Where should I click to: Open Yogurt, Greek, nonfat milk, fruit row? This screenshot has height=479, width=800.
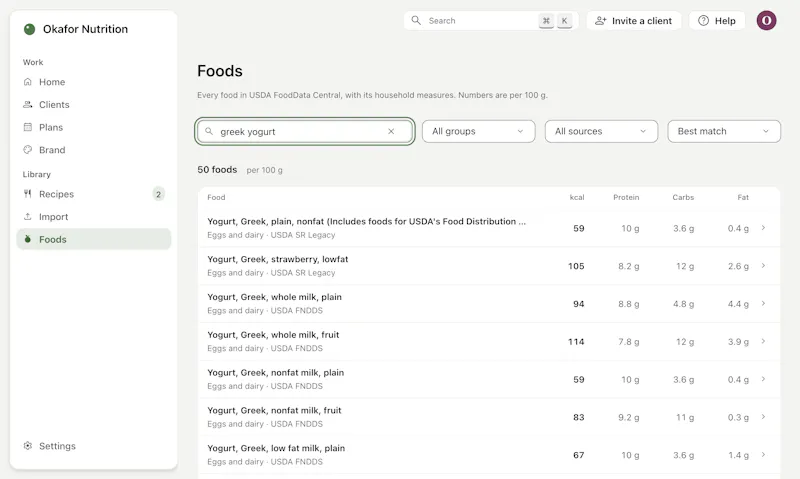point(489,417)
